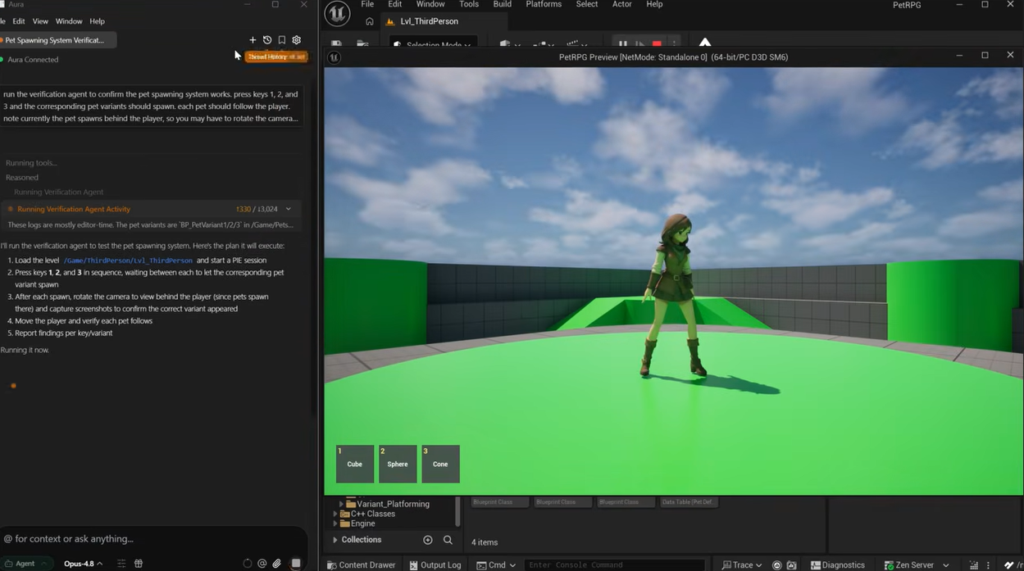Click the /Game/ThirdPerson/Lvl_ThirdPerson path link
Viewport: 1024px width, 571px height.
(x=128, y=260)
